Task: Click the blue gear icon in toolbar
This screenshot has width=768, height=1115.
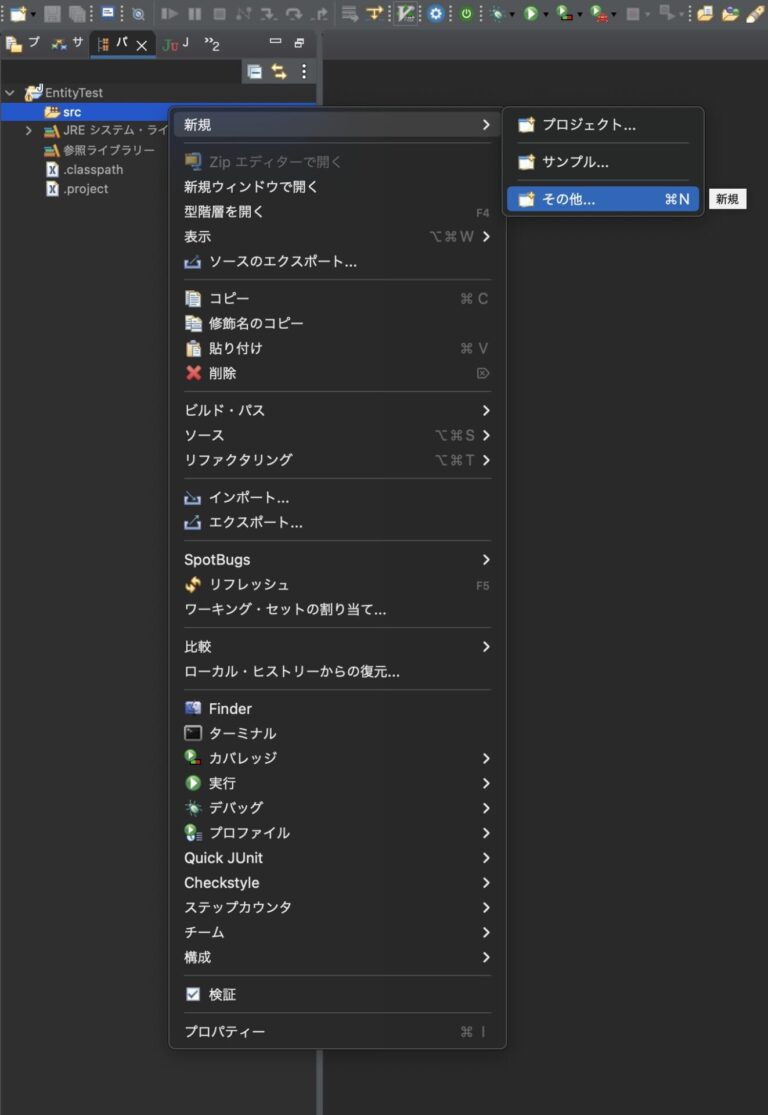Action: click(x=436, y=14)
